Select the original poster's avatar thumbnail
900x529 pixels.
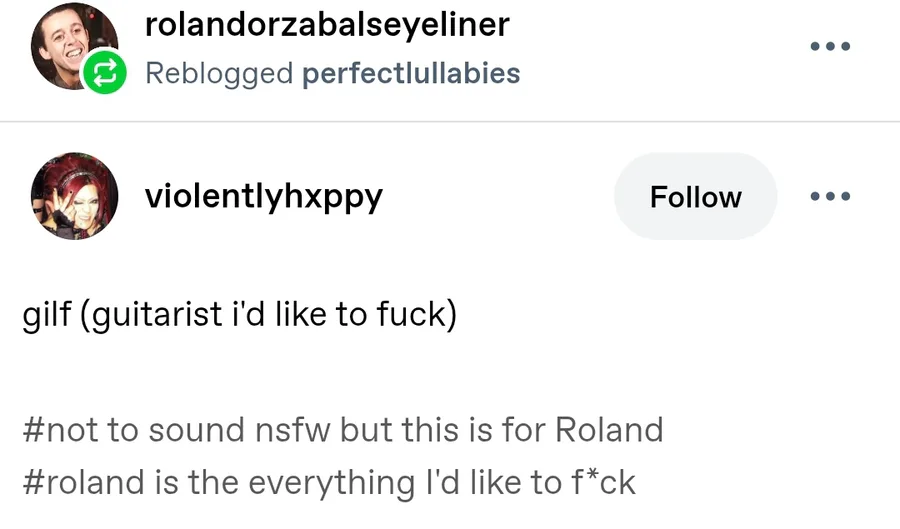pyautogui.click(x=75, y=196)
